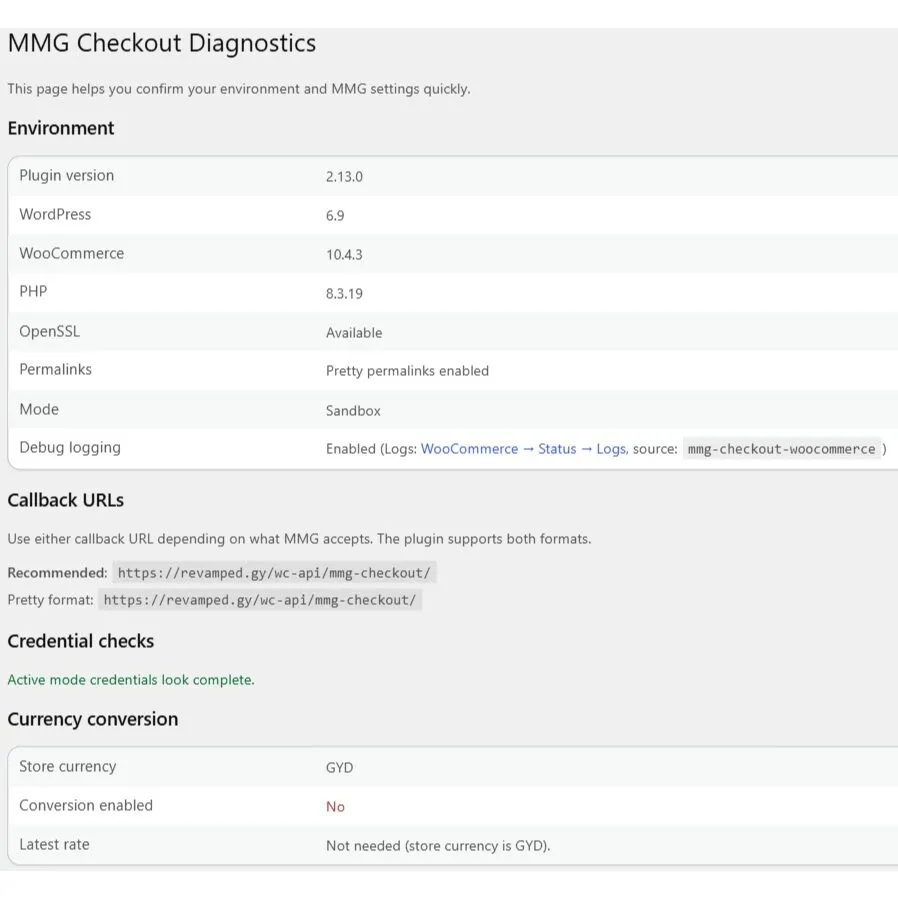This screenshot has width=898, height=898.
Task: Click the red No conversion enabled value
Action: point(335,807)
